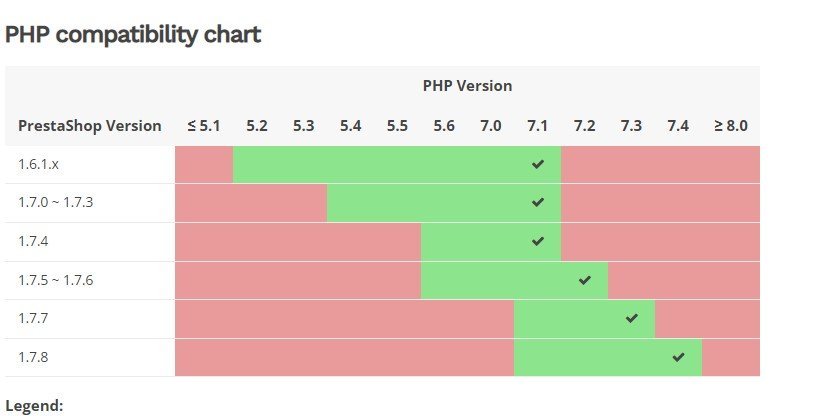Click the '7.0' PHP version header
The image size is (821, 416).
491,126
